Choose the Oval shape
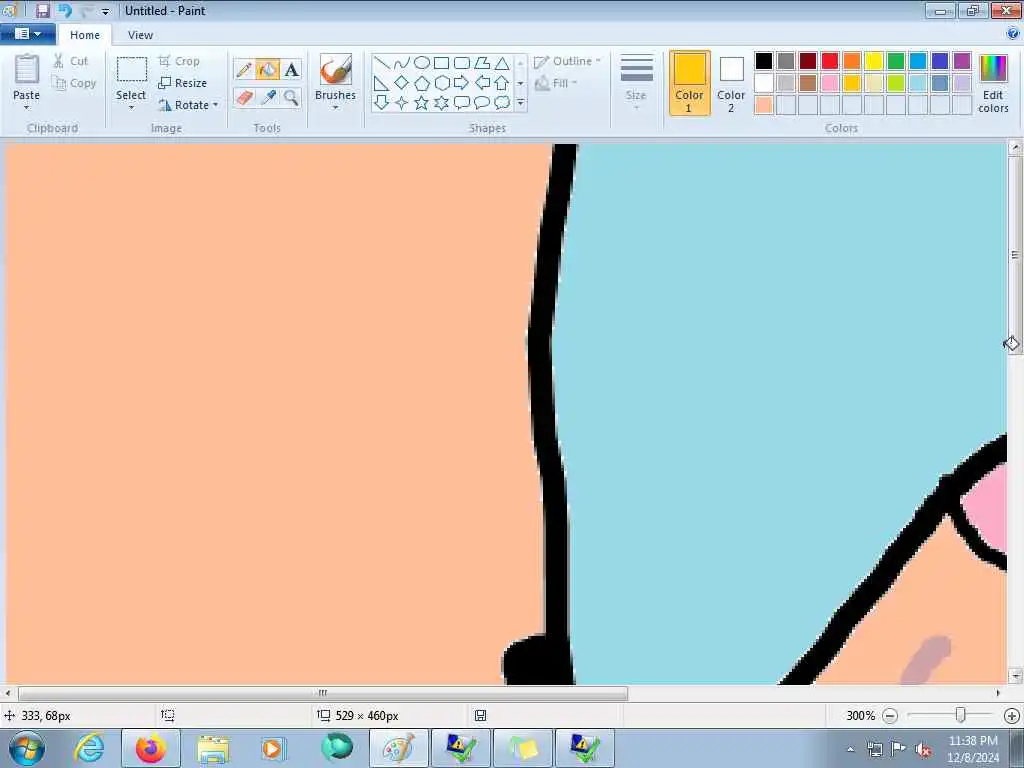 (422, 63)
